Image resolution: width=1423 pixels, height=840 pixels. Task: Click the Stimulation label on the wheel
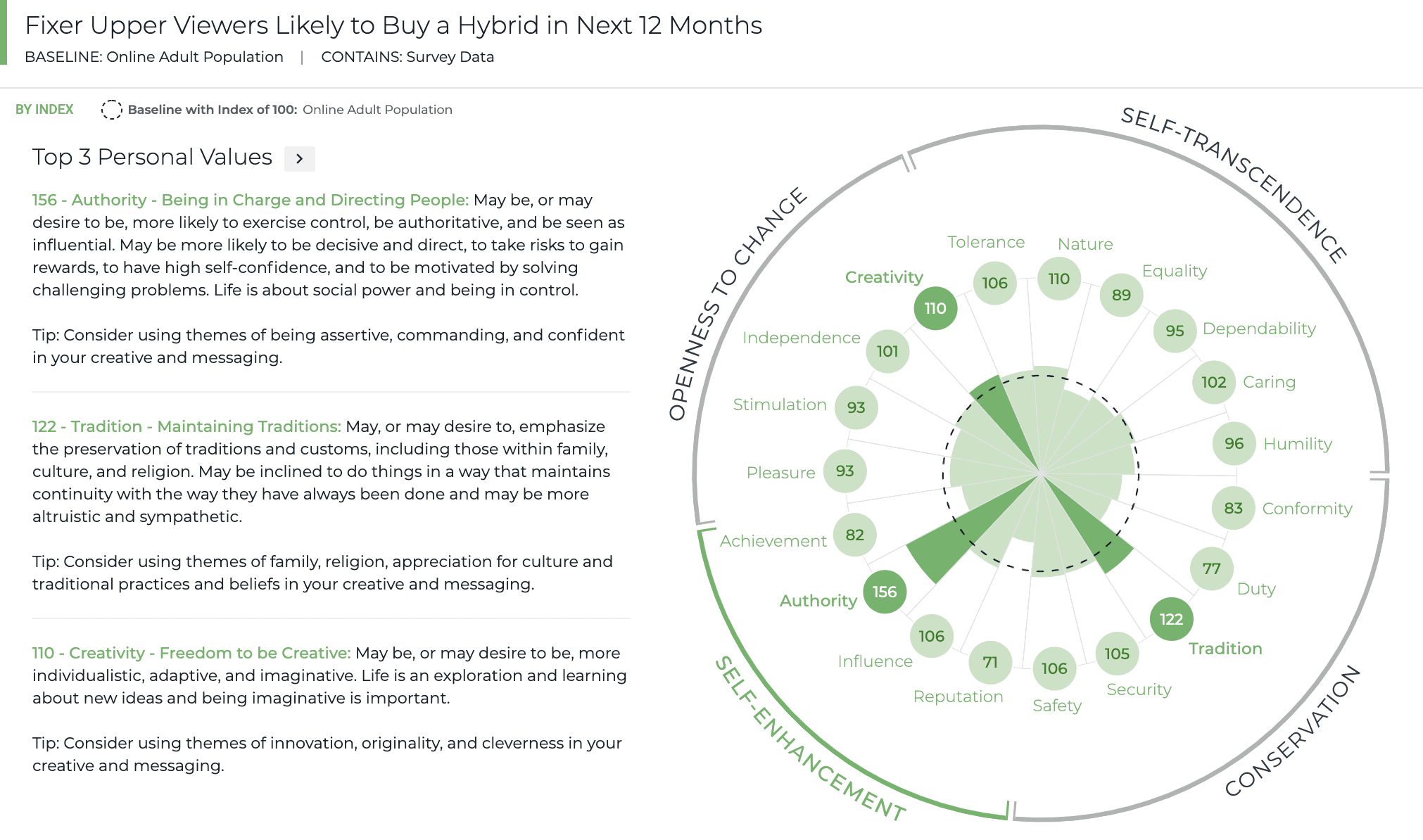click(x=780, y=405)
